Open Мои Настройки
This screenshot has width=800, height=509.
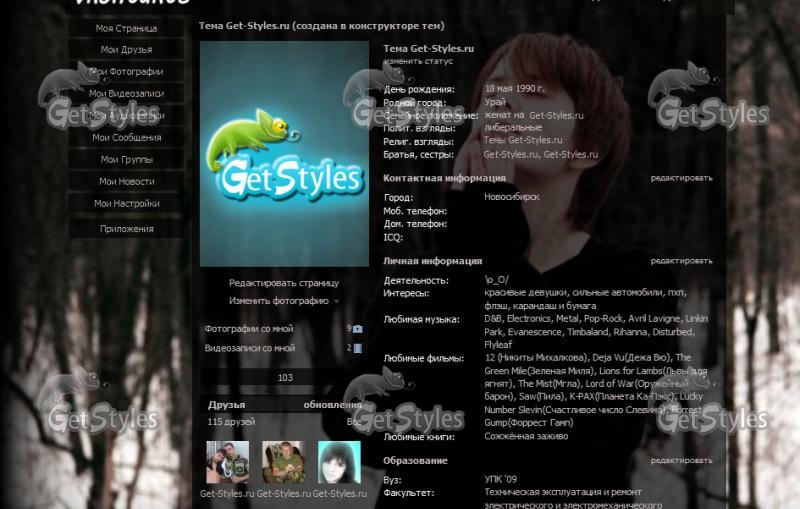[x=126, y=203]
